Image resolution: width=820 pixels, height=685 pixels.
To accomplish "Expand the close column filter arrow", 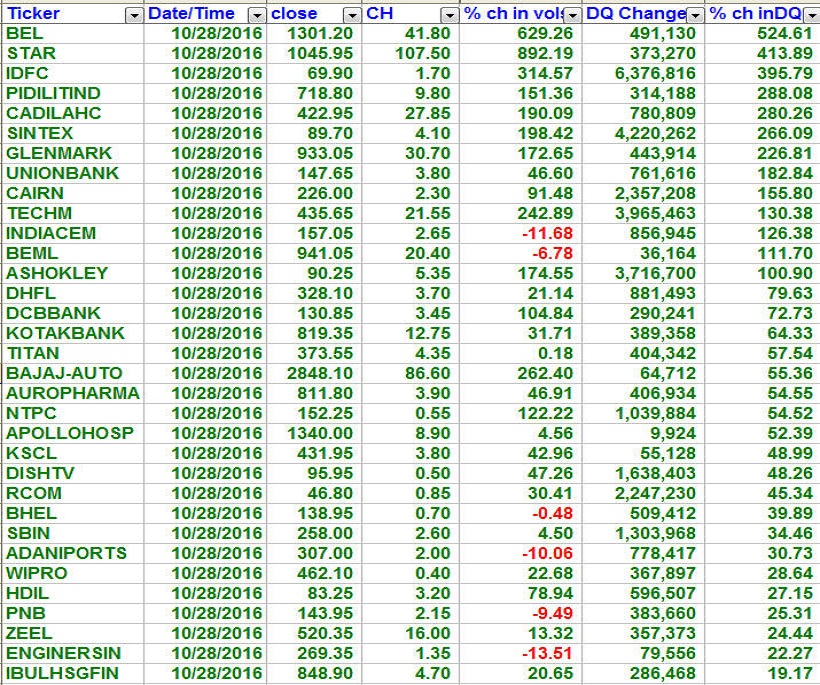I will click(351, 15).
